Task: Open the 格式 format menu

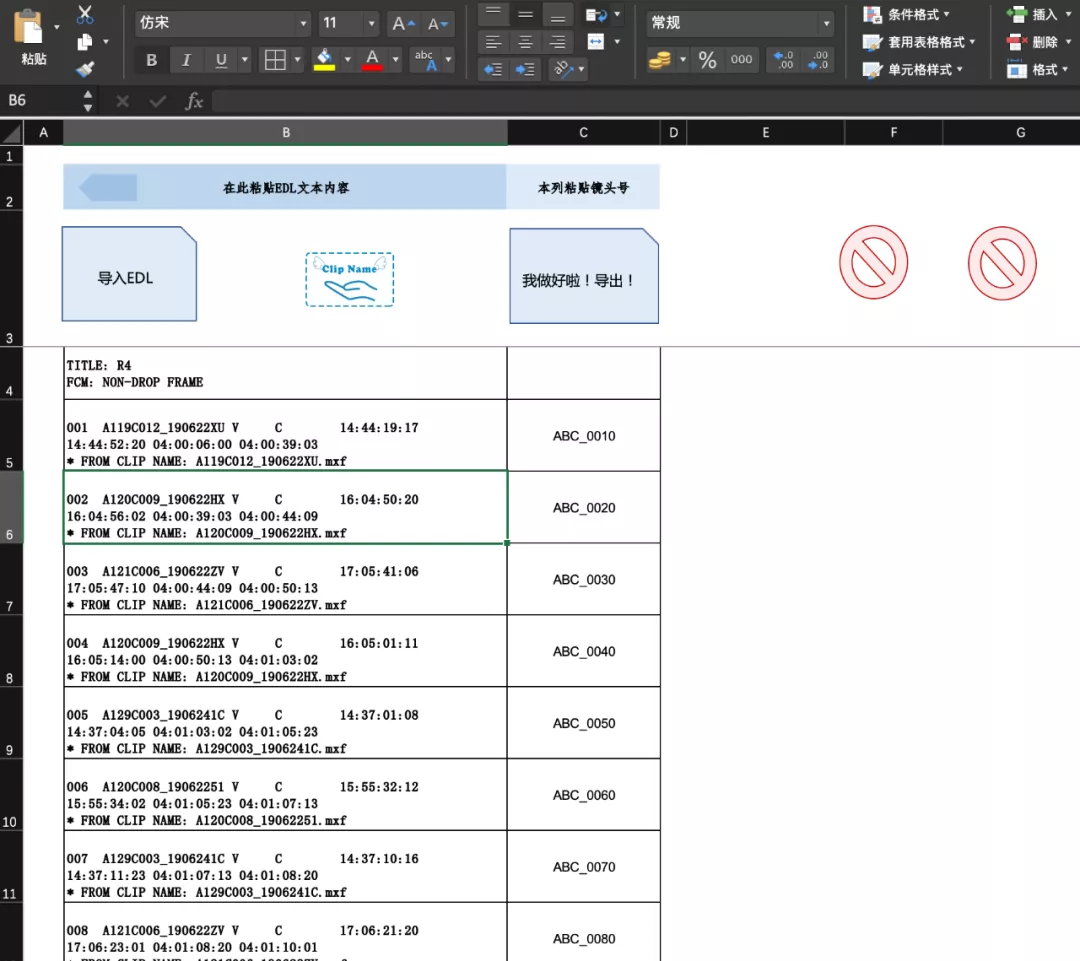Action: tap(1038, 70)
